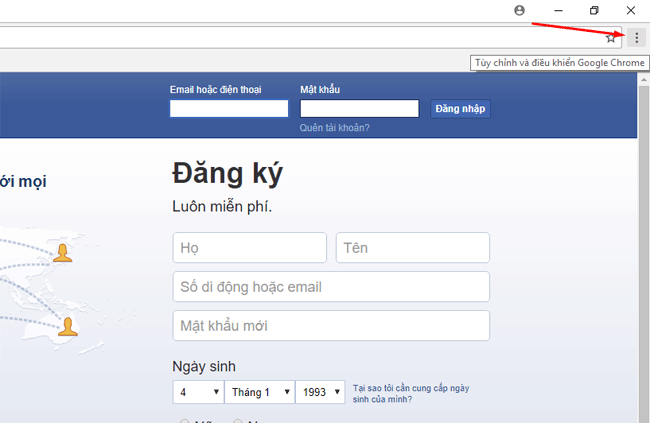Screen dimensions: 650x423
Task: Click the Mật khẩu mới field
Action: (x=331, y=326)
